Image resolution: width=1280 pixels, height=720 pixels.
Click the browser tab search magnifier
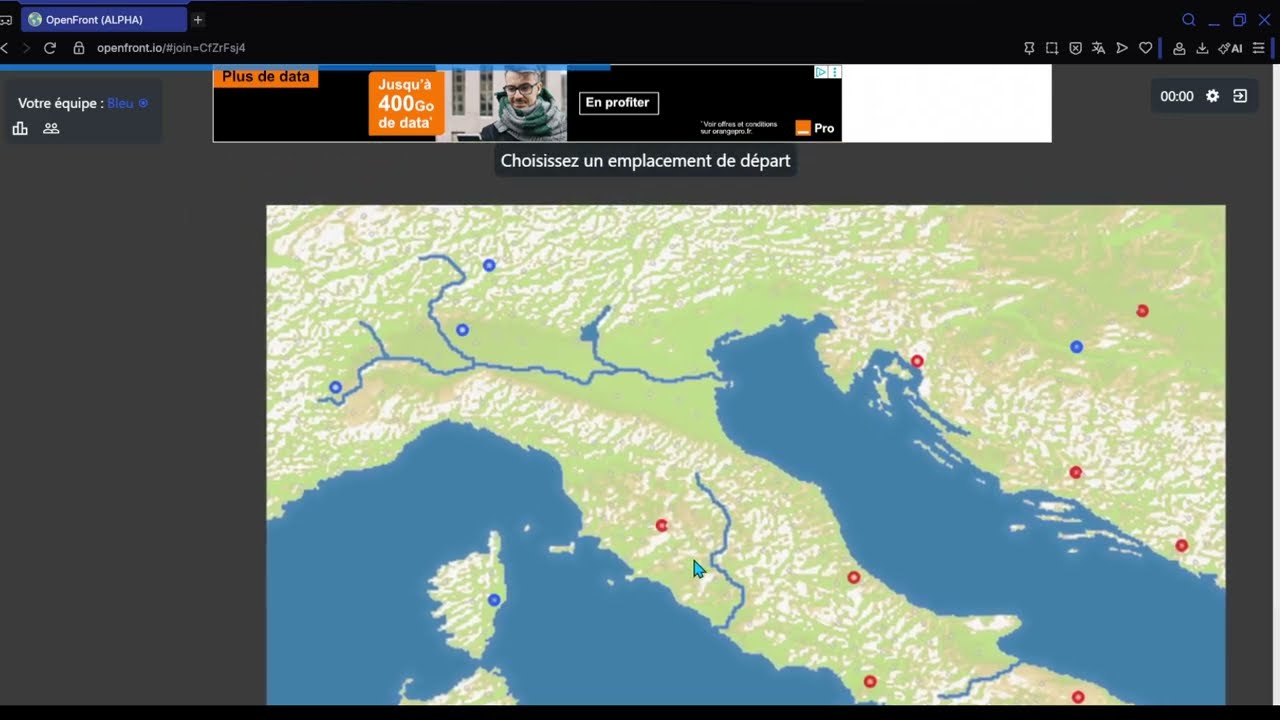coord(1188,20)
